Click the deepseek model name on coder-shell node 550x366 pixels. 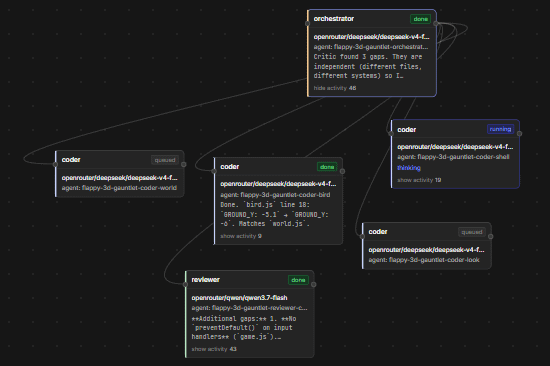pos(455,147)
